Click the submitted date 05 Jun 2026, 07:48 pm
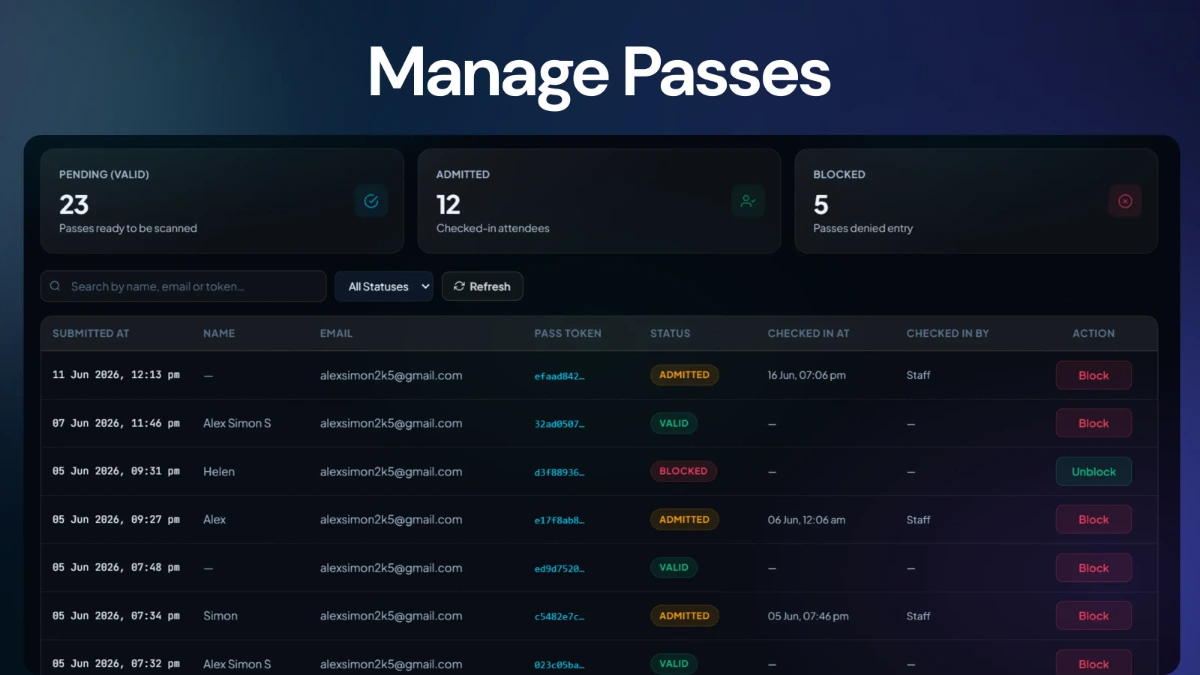Viewport: 1200px width, 675px height. (x=116, y=567)
